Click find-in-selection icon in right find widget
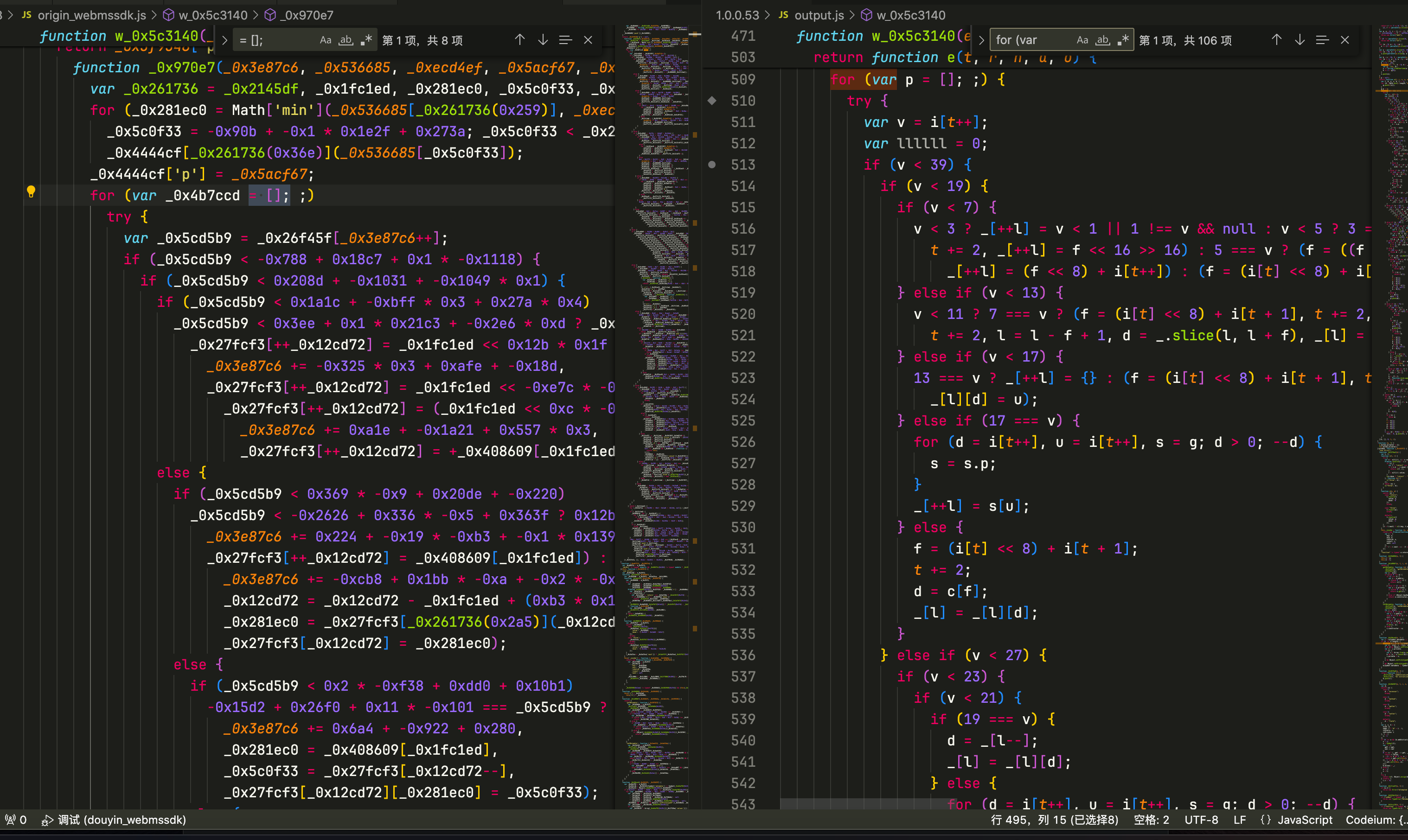The image size is (1408, 840). 1322,40
